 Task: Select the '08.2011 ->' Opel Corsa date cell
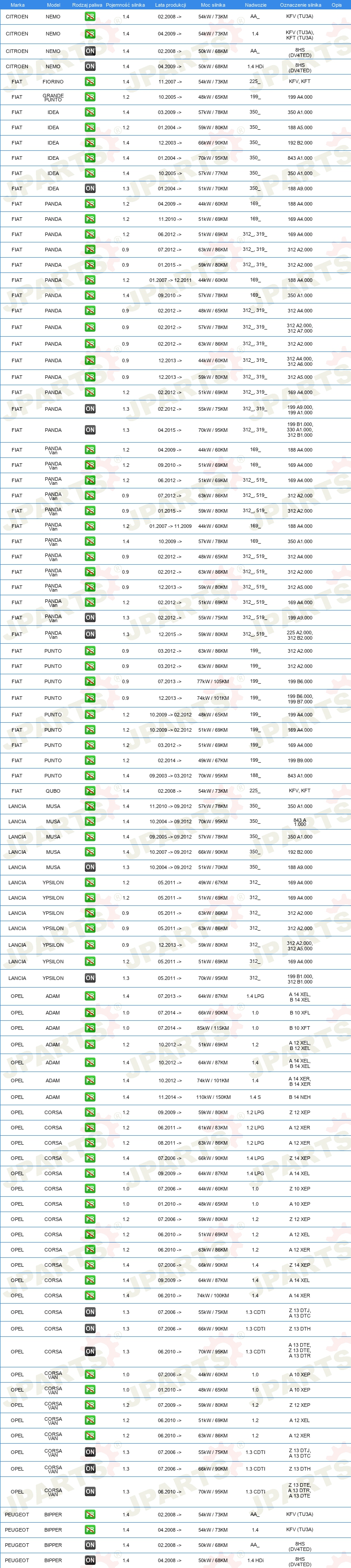click(x=170, y=1142)
